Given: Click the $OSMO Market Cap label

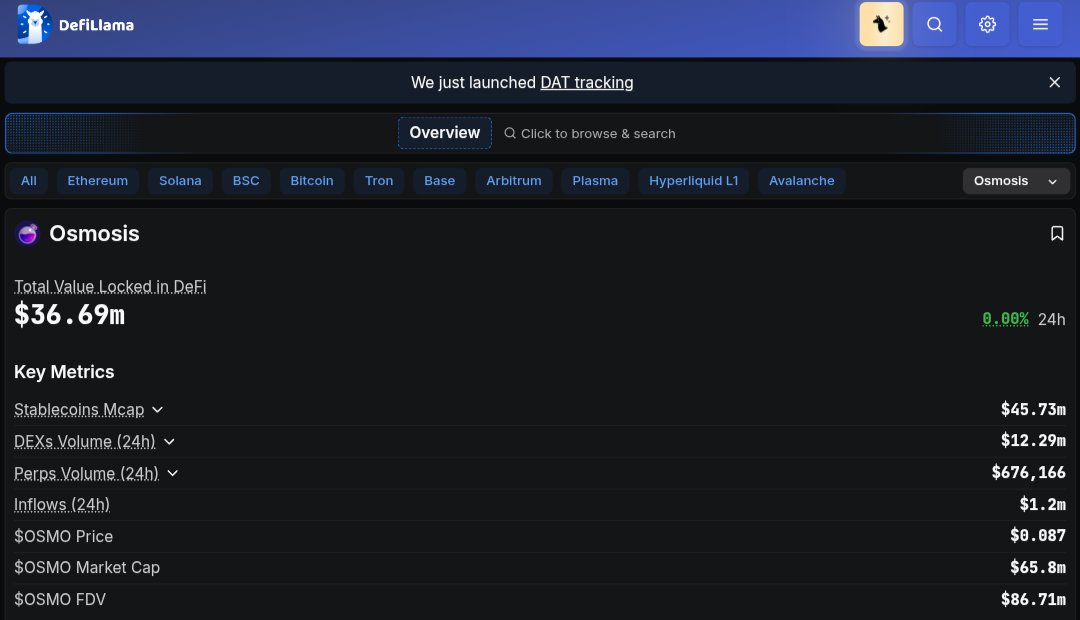Looking at the screenshot, I should [87, 568].
